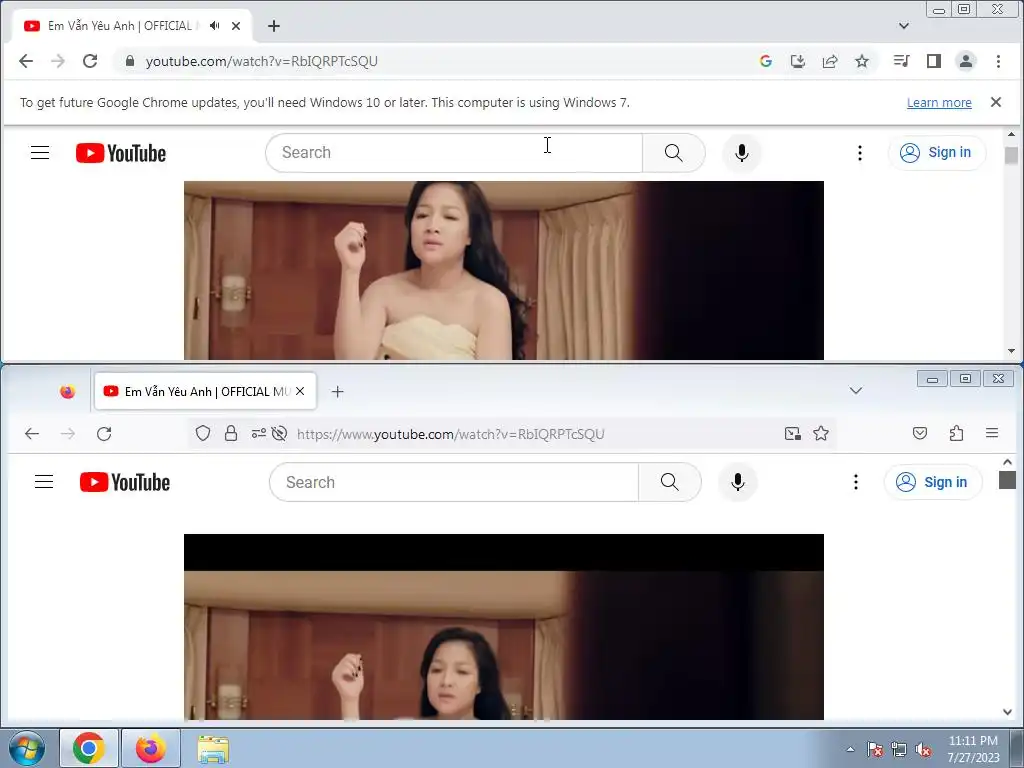Click Firefox forward arrow

click(x=68, y=434)
